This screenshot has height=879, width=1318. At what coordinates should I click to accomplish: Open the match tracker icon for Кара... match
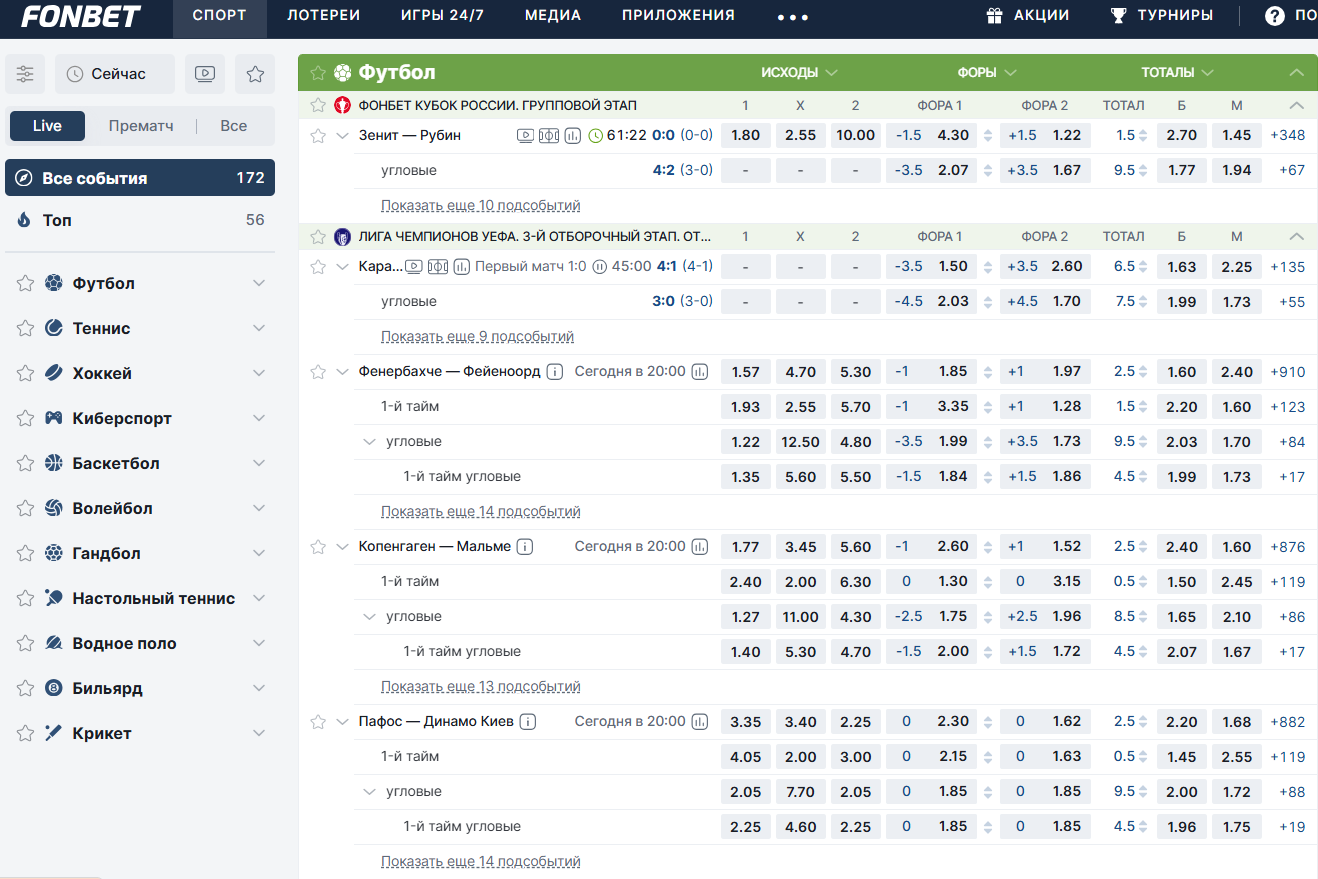[437, 267]
